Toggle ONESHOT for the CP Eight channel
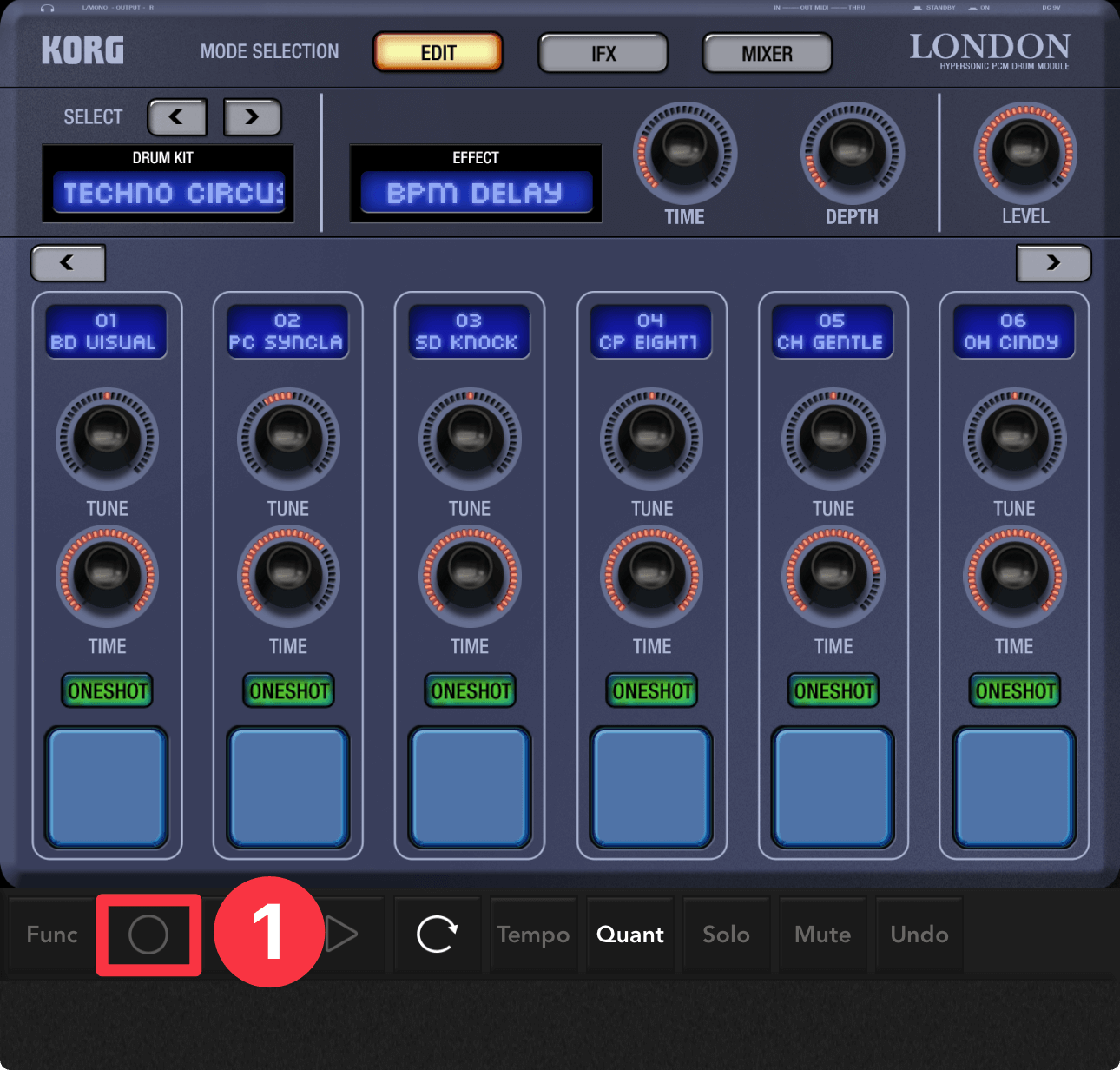Viewport: 1120px width, 1070px height. click(x=652, y=691)
